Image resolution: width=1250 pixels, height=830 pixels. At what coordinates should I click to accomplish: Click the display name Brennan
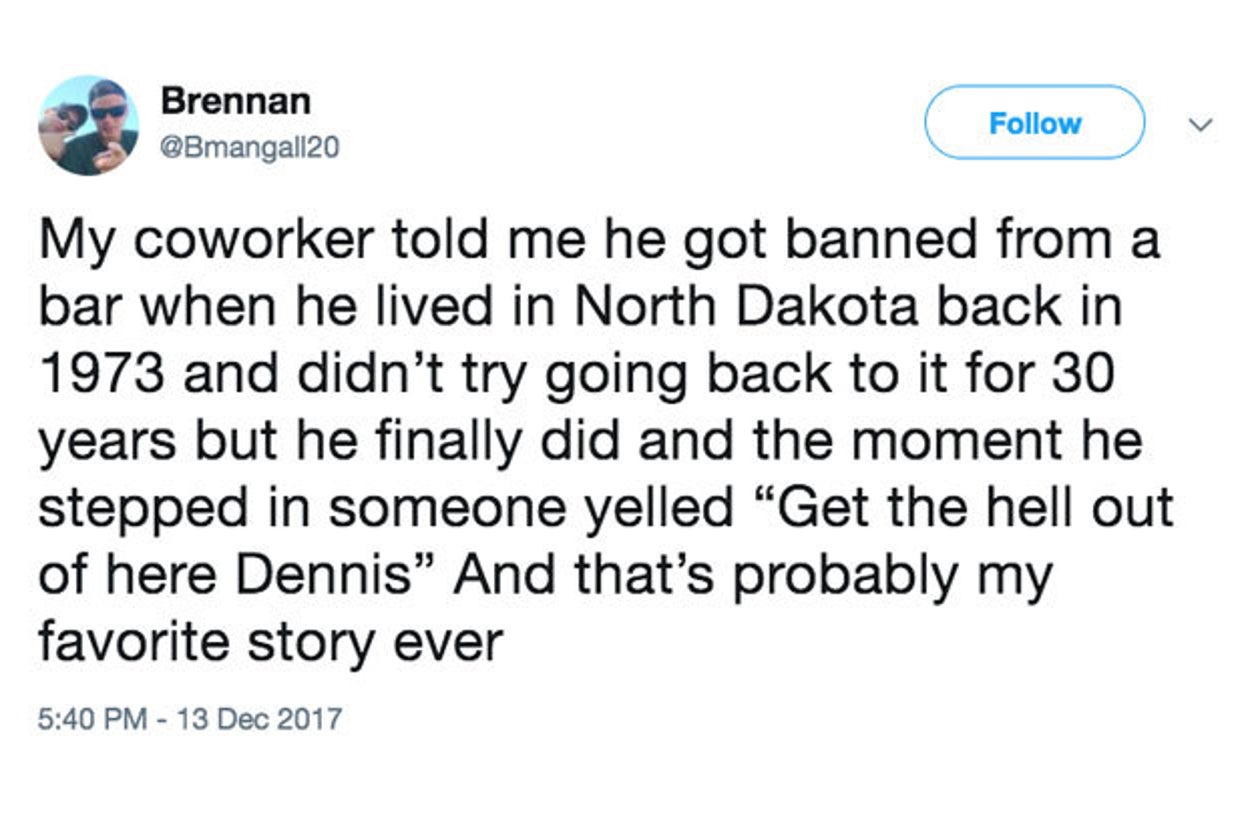coord(236,101)
